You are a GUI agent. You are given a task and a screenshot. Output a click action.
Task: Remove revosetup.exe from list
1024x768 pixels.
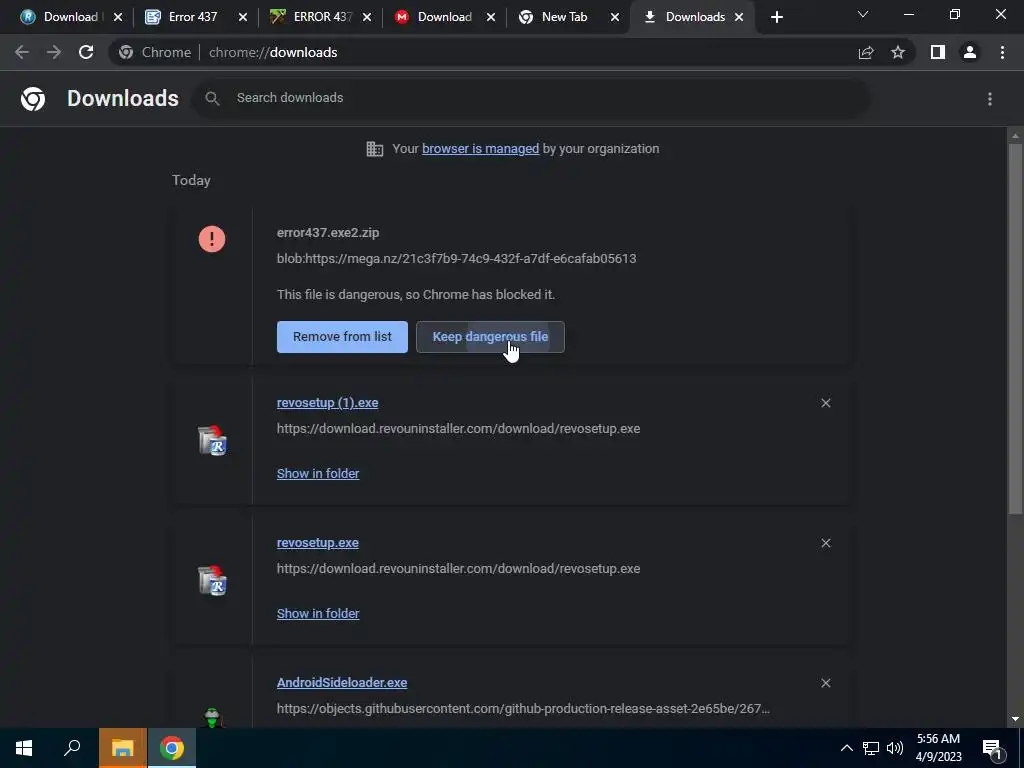point(825,543)
